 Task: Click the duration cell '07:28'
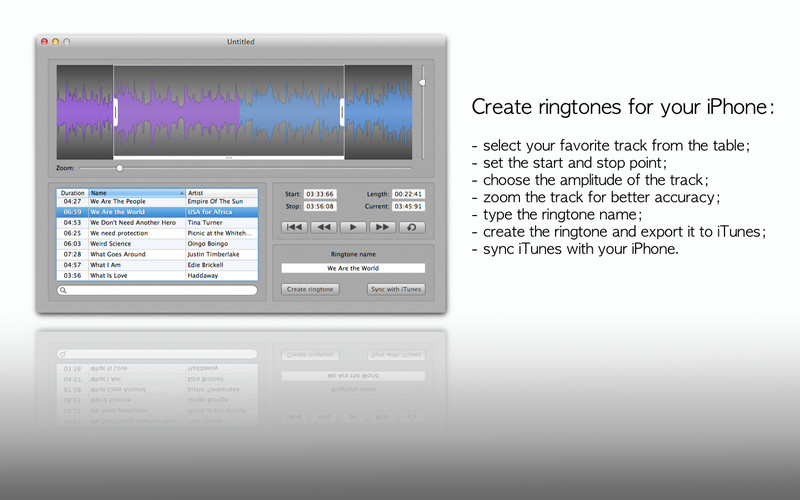pyautogui.click(x=72, y=254)
